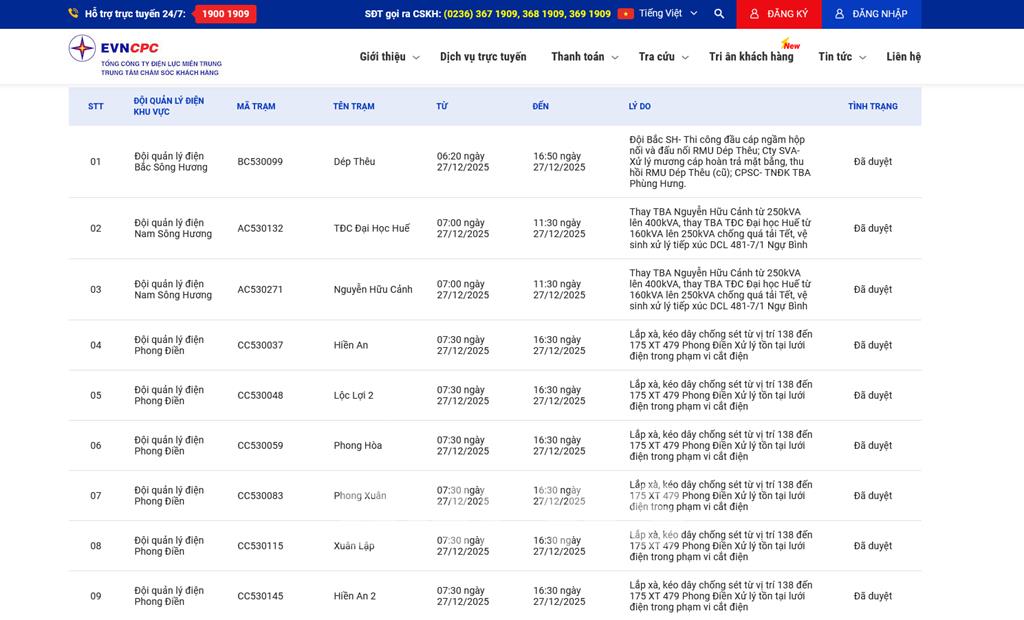
Task: Click the Mã trạm column header
Action: [256, 106]
